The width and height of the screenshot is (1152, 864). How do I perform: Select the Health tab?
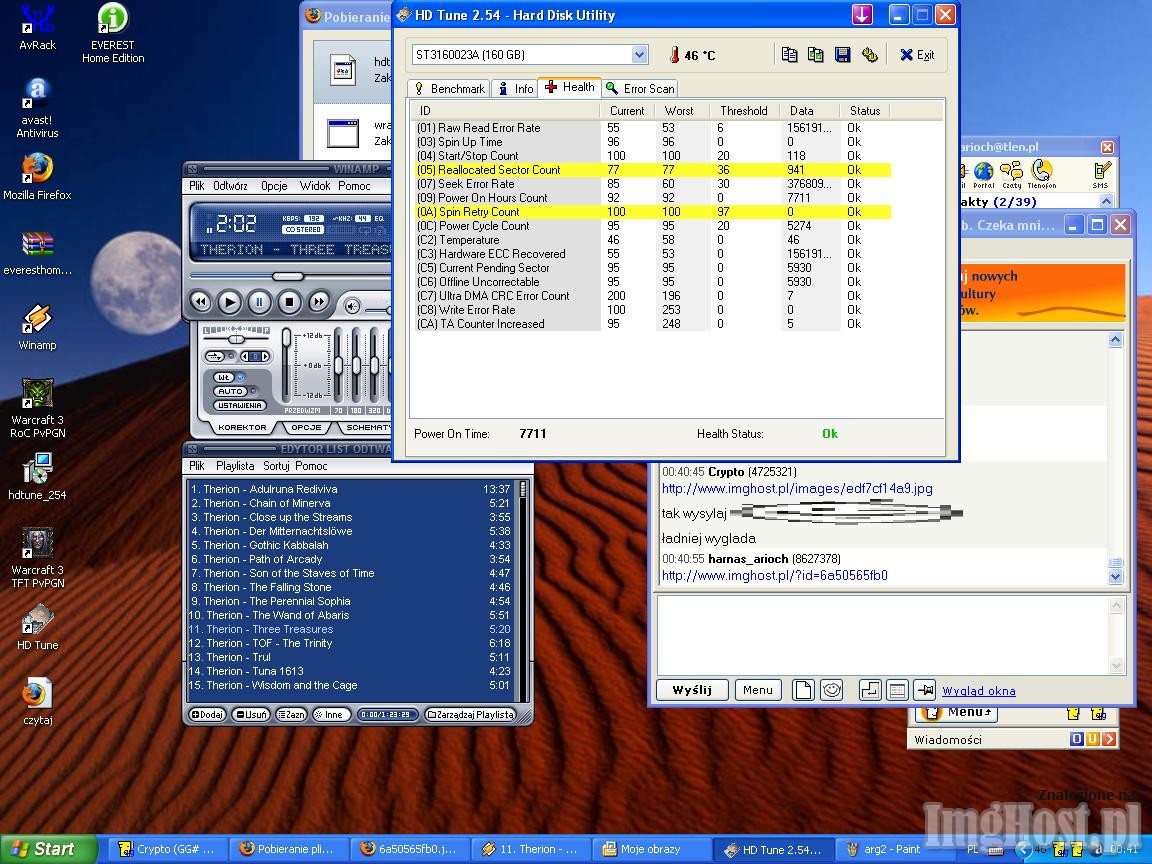point(570,87)
